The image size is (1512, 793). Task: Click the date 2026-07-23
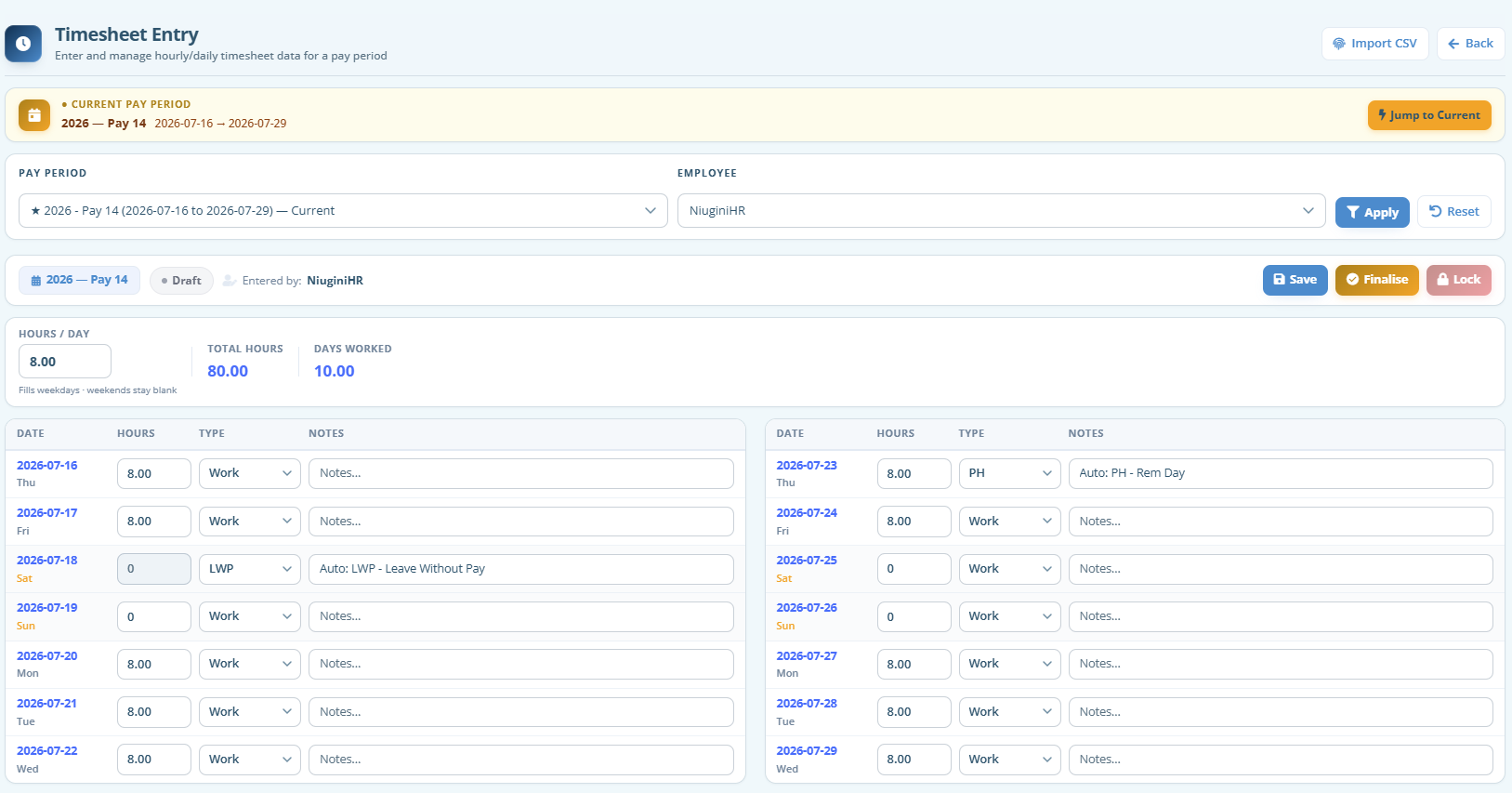807,466
